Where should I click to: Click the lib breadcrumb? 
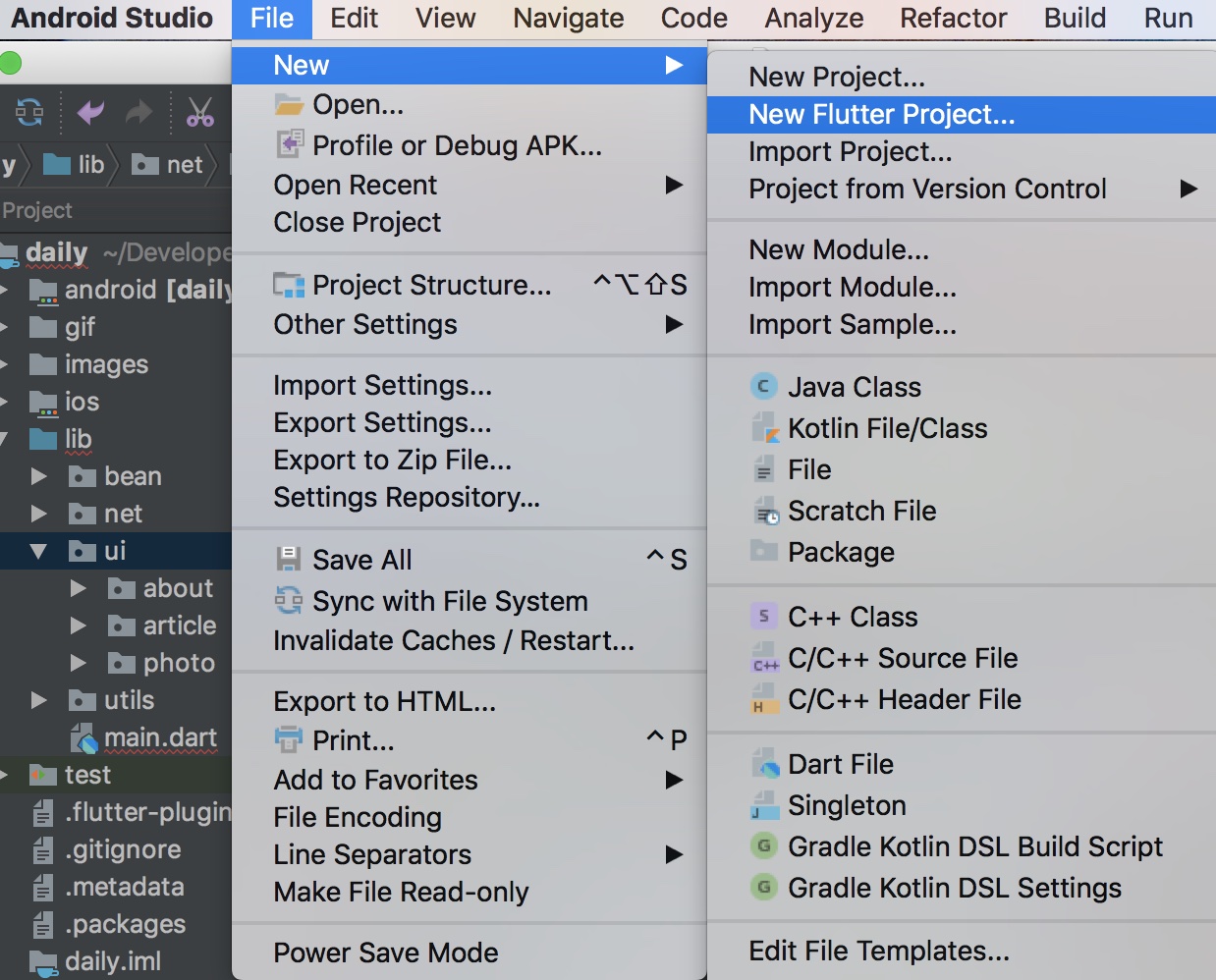click(75, 164)
